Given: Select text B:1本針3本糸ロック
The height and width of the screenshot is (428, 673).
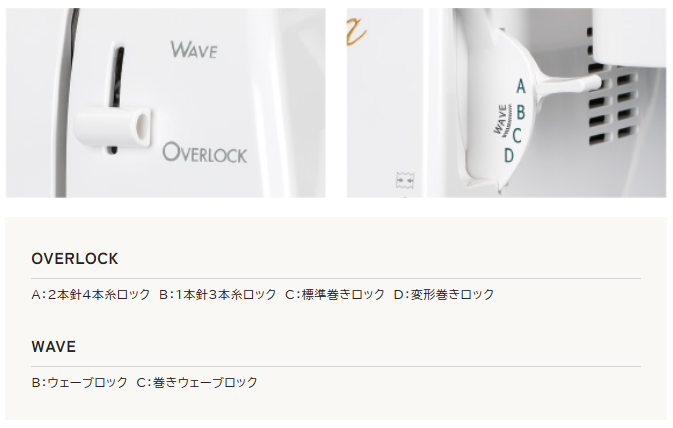Looking at the screenshot, I should point(218,294).
